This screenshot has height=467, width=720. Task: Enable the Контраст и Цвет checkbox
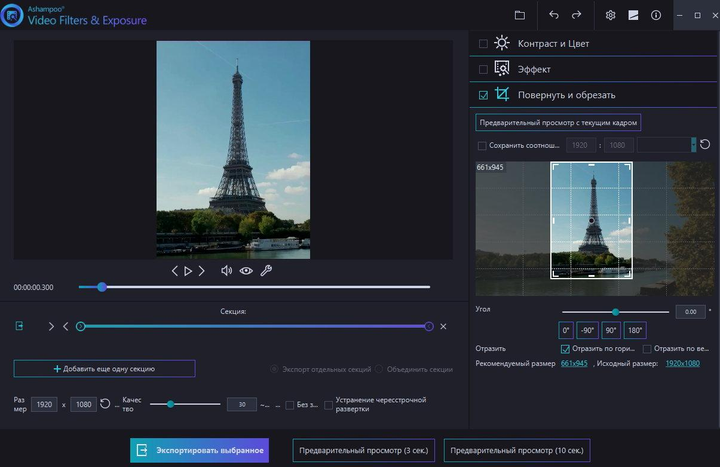click(x=483, y=44)
